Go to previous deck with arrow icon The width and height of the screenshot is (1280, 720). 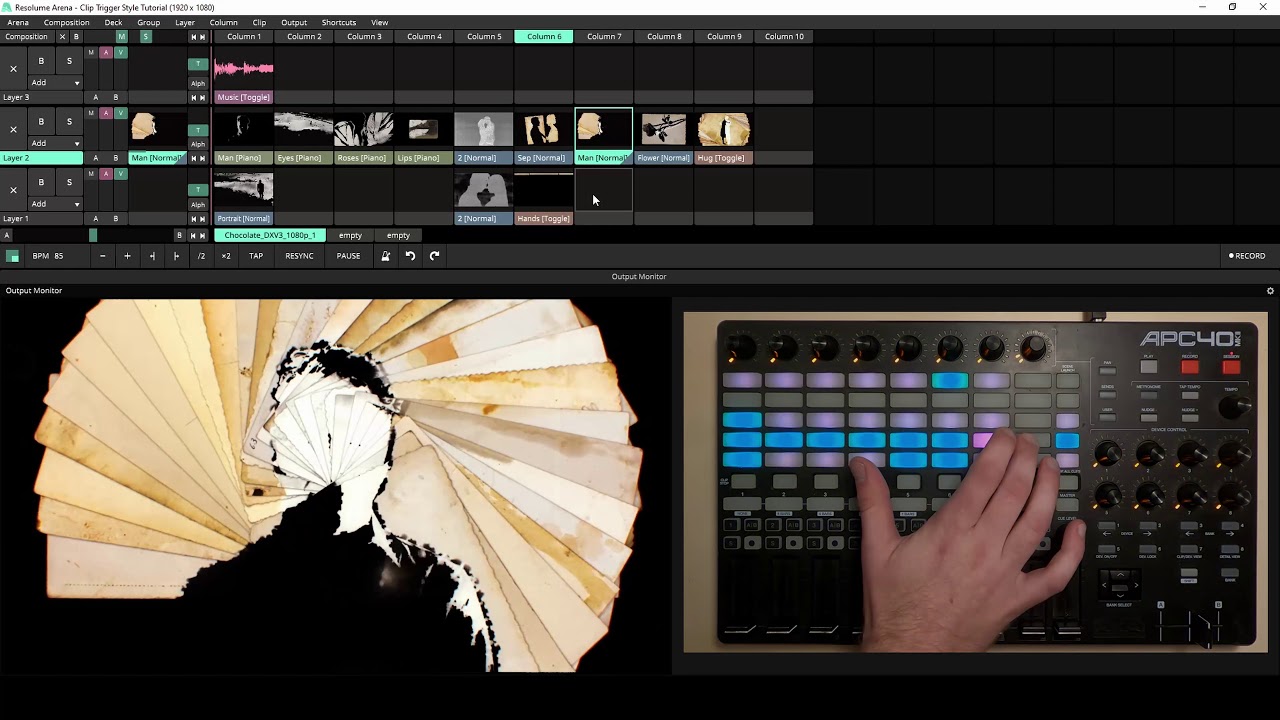(193, 236)
